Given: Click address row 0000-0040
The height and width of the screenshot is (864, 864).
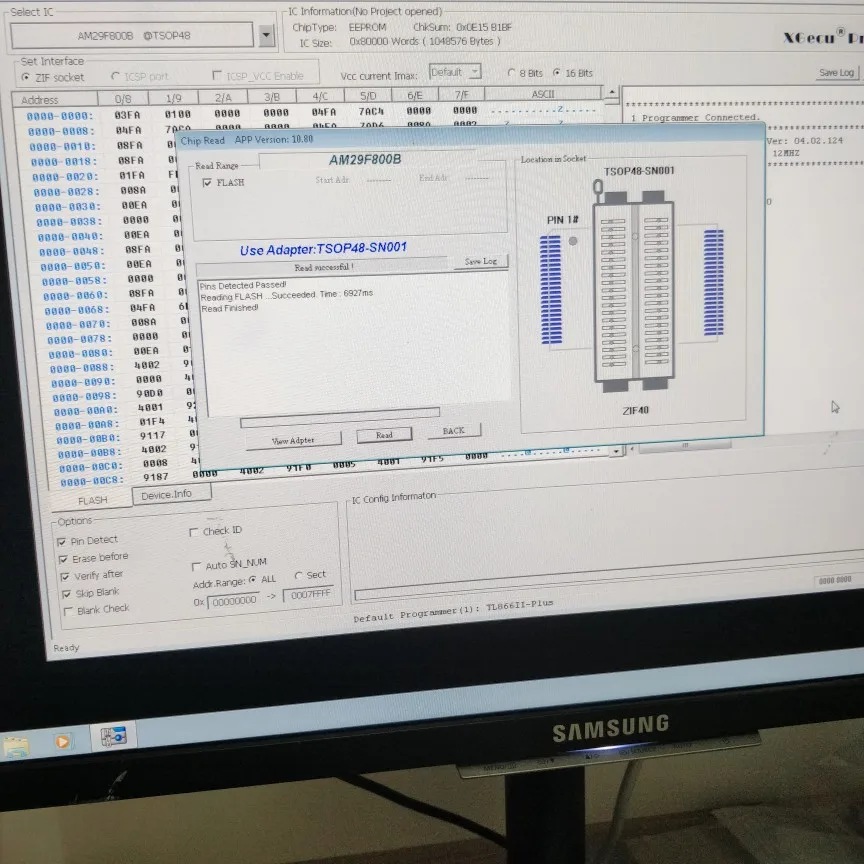Looking at the screenshot, I should (x=69, y=237).
